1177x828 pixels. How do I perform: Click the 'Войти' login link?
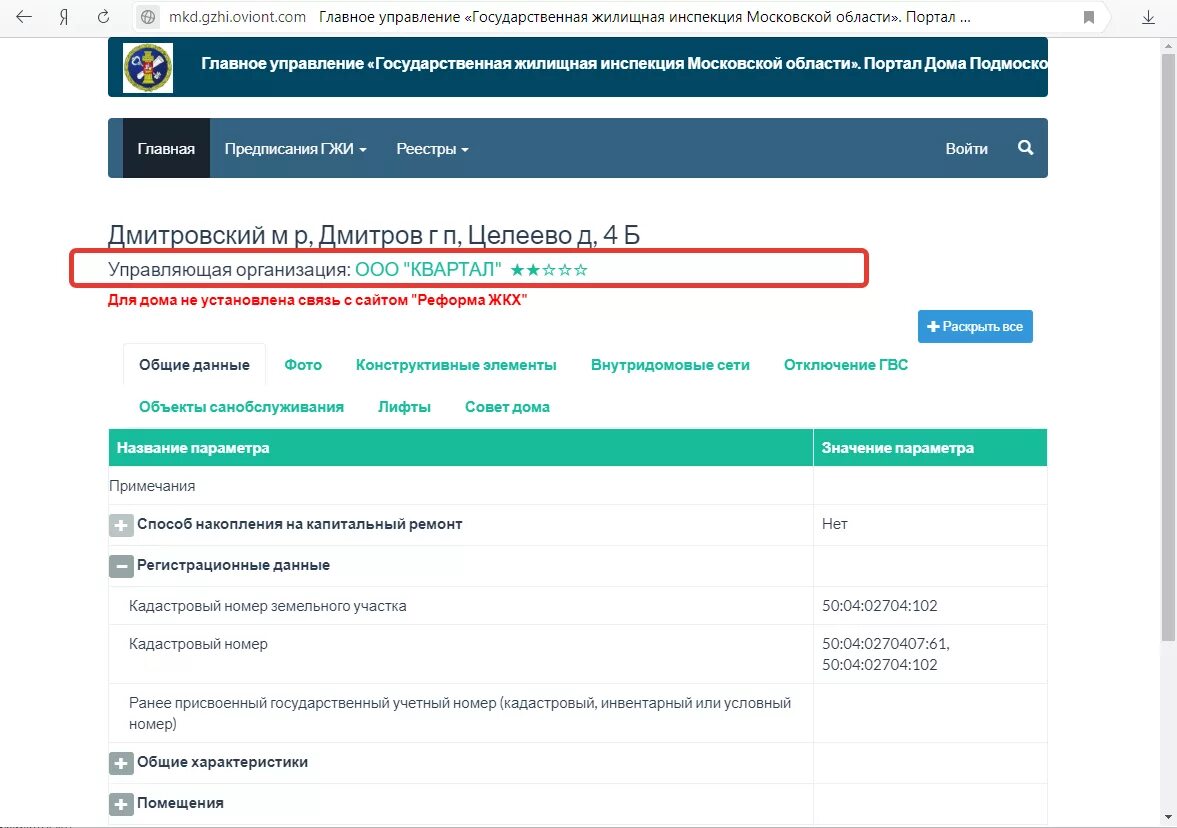coord(966,149)
